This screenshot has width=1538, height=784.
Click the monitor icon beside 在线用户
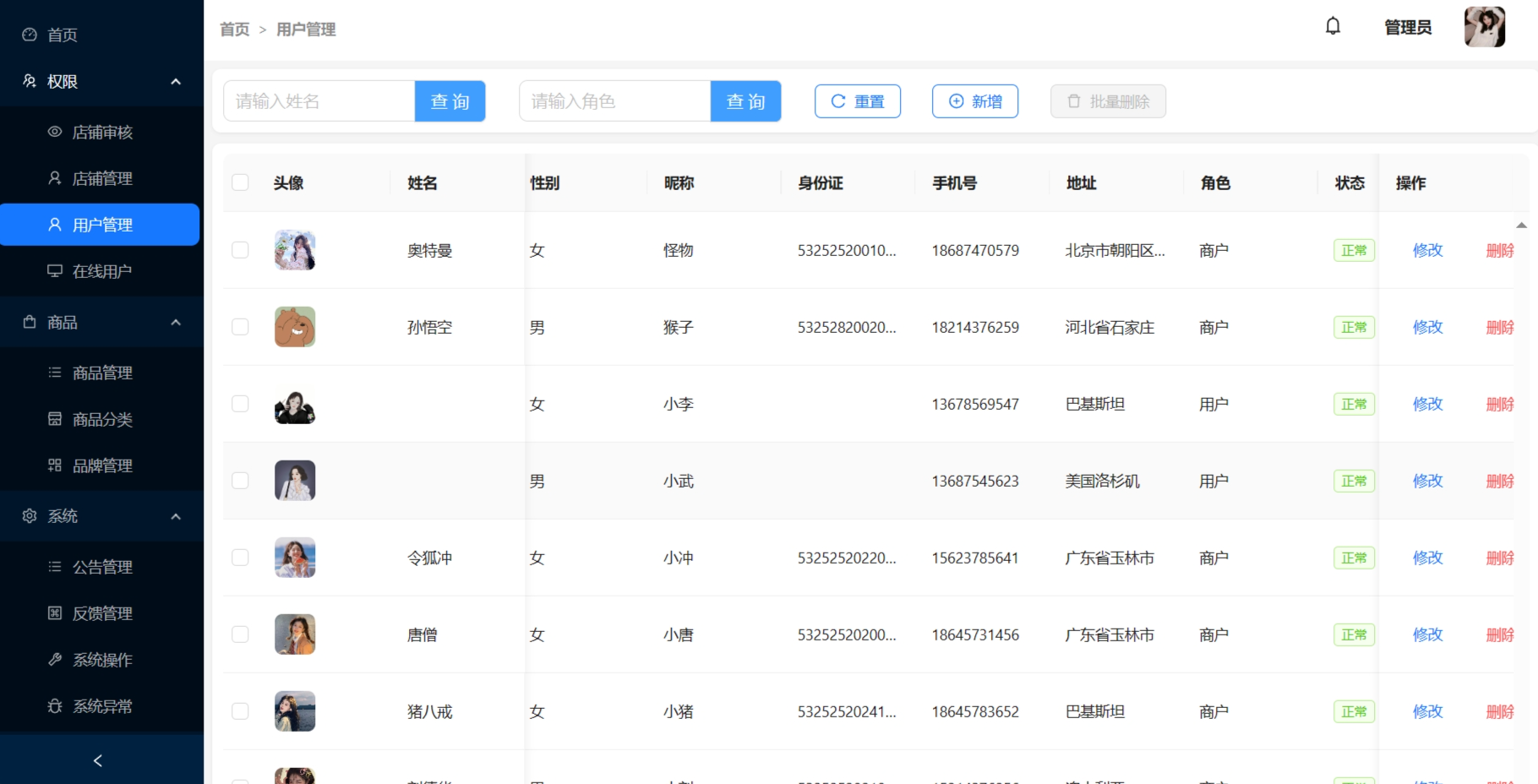(55, 271)
